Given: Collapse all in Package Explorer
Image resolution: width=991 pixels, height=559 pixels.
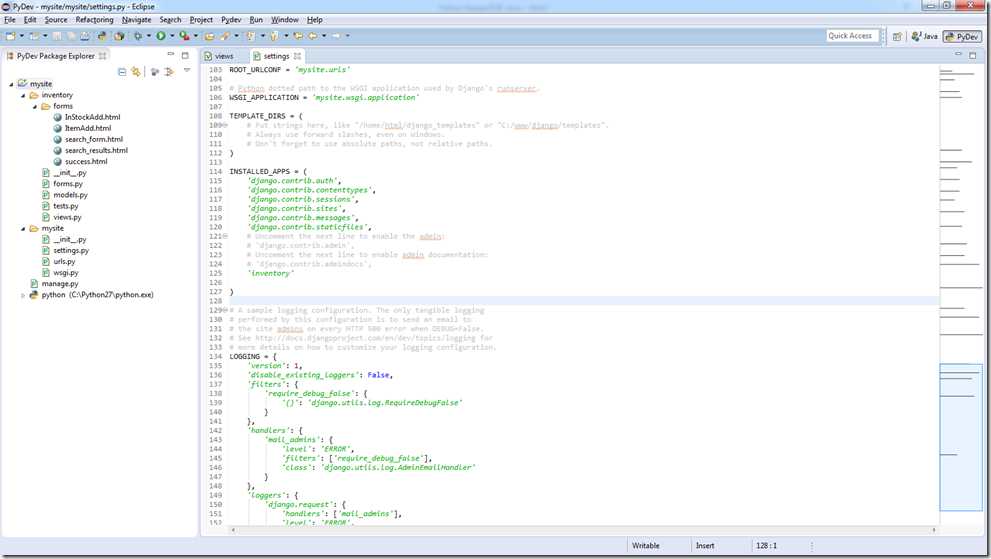Looking at the screenshot, I should [122, 72].
